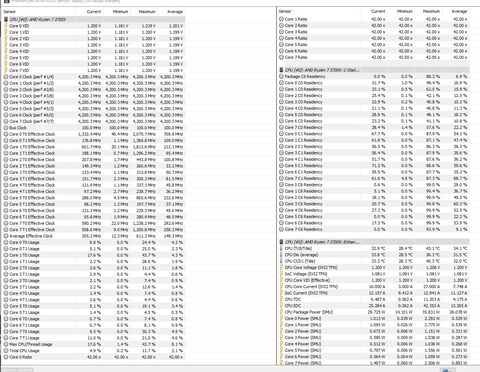Screen dimensions: 480x372
Task: Click the Sensor column header in left pane
Action: pyautogui.click(x=10, y=12)
